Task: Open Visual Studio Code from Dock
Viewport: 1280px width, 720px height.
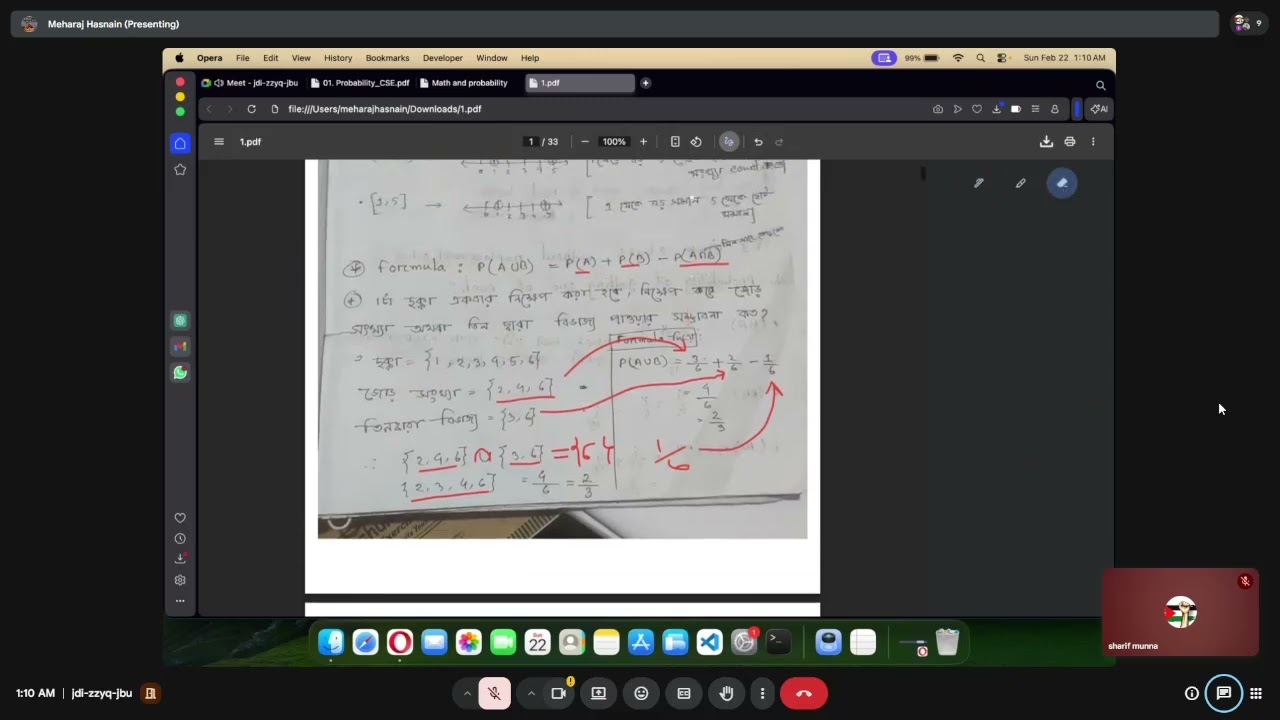Action: pyautogui.click(x=710, y=642)
